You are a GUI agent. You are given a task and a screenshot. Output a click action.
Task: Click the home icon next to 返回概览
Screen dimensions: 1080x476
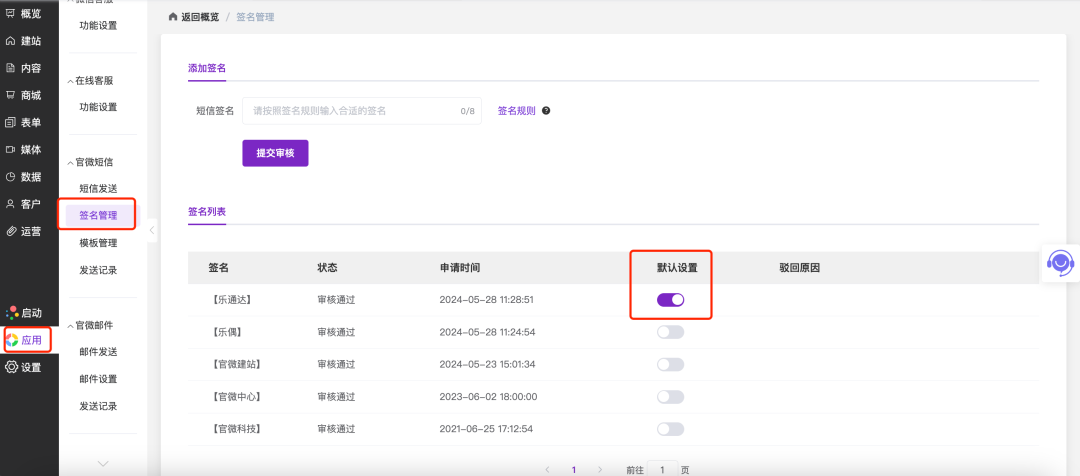pos(174,18)
